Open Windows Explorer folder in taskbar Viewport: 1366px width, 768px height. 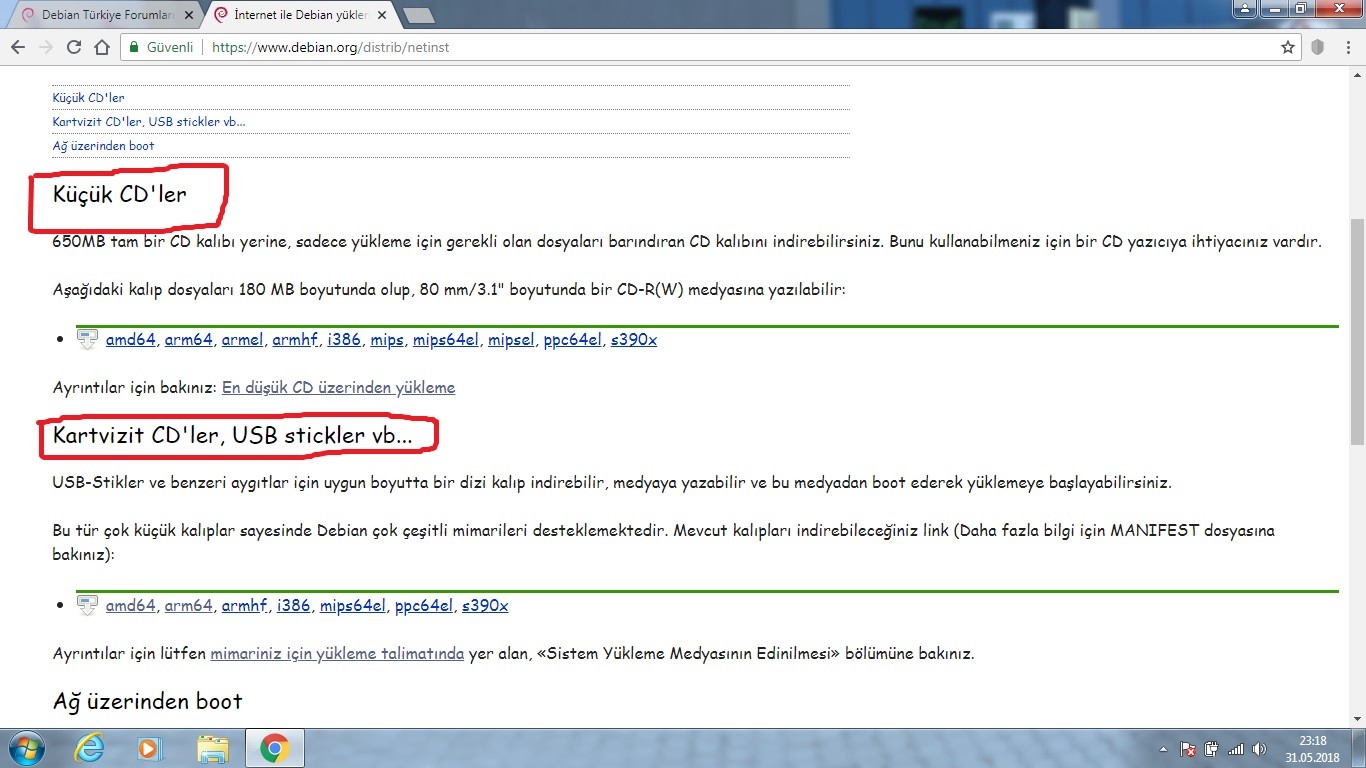(212, 748)
